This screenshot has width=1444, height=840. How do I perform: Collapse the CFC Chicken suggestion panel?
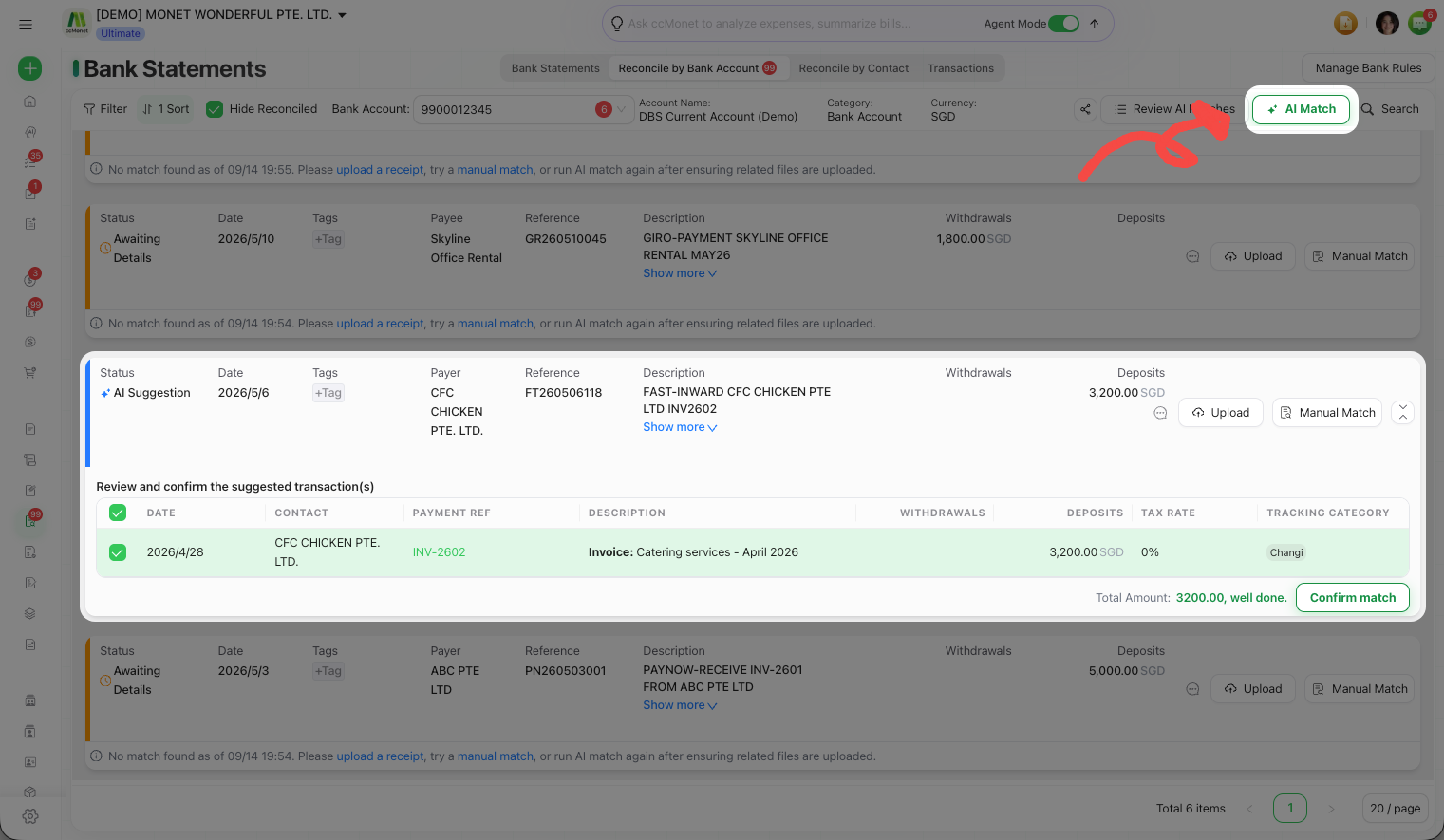1402,413
